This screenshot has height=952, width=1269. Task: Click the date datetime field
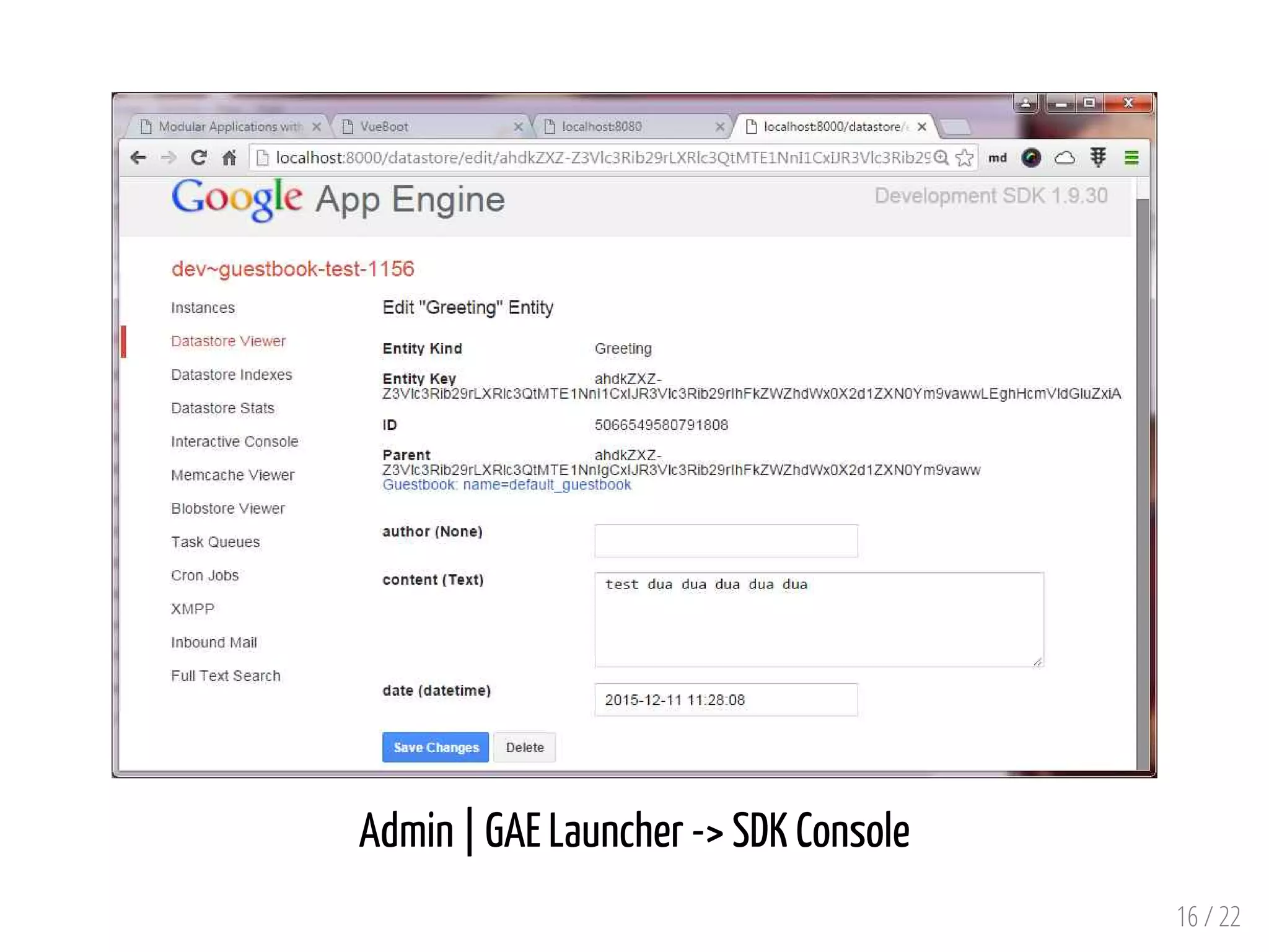726,700
